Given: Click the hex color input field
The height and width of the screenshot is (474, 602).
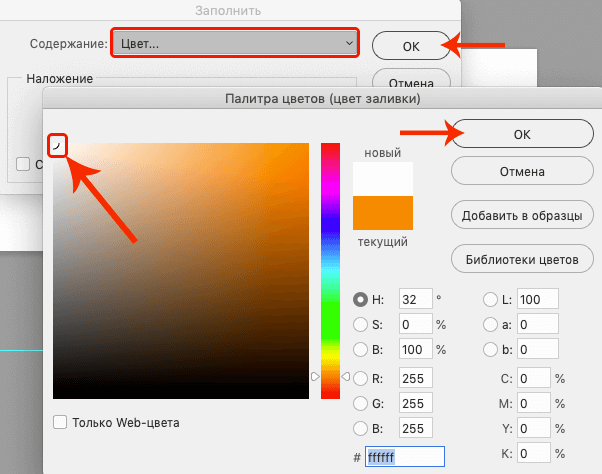Looking at the screenshot, I should click(403, 456).
